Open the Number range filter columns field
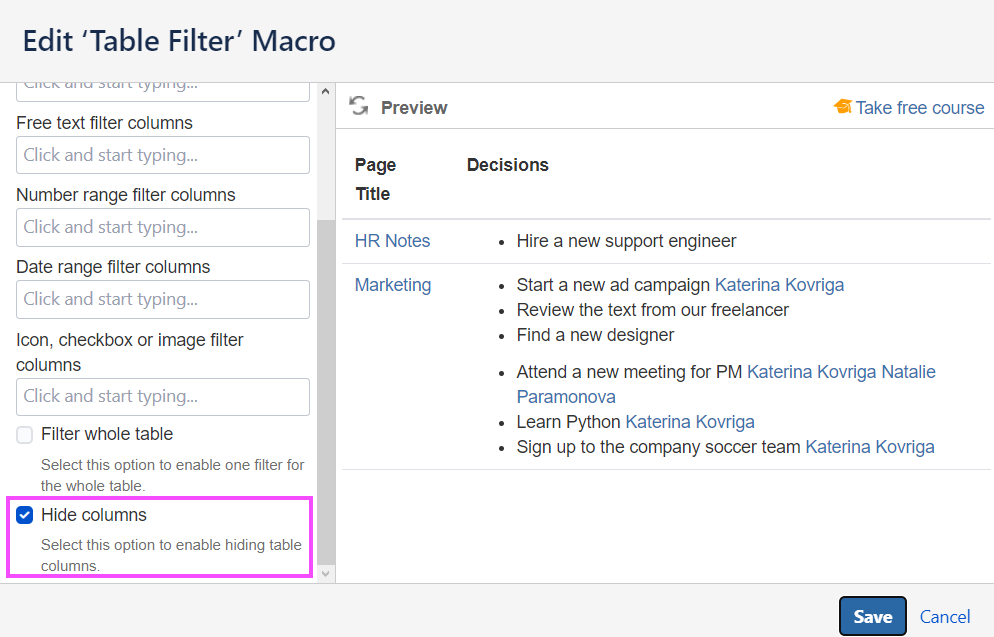The height and width of the screenshot is (637, 994). [163, 227]
